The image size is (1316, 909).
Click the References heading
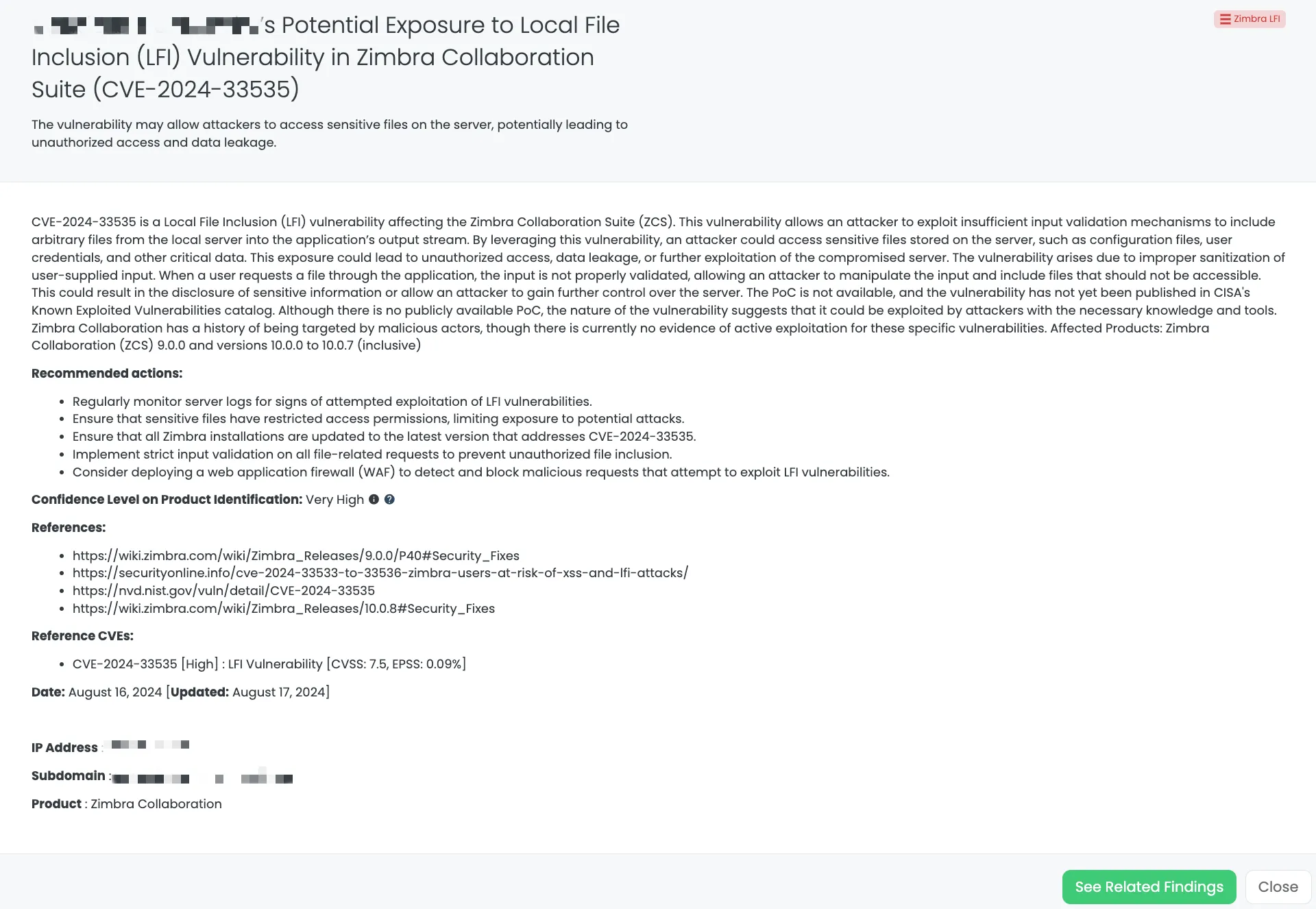tap(69, 528)
